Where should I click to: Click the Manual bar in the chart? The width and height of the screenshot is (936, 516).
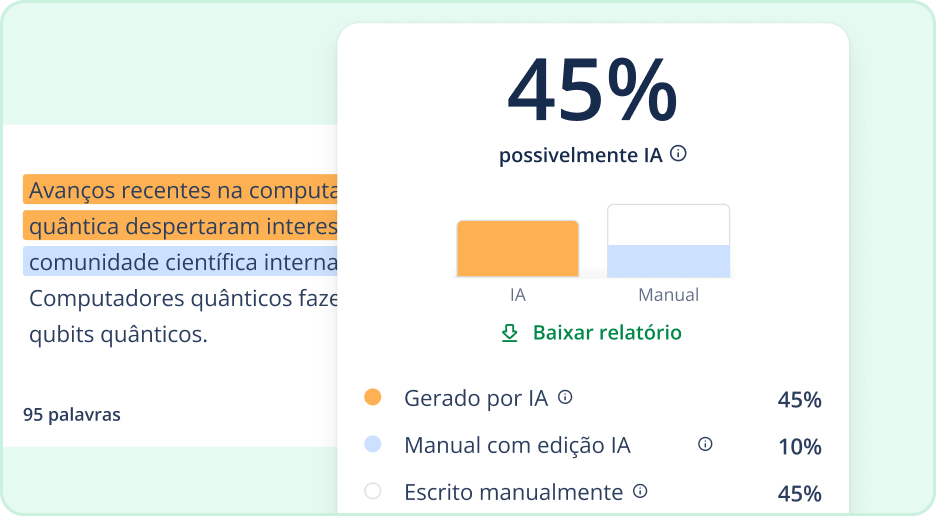668,260
